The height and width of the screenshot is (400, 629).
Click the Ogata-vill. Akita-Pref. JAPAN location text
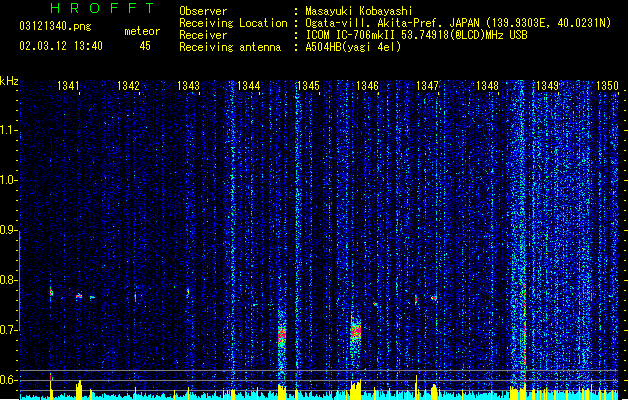(x=458, y=23)
